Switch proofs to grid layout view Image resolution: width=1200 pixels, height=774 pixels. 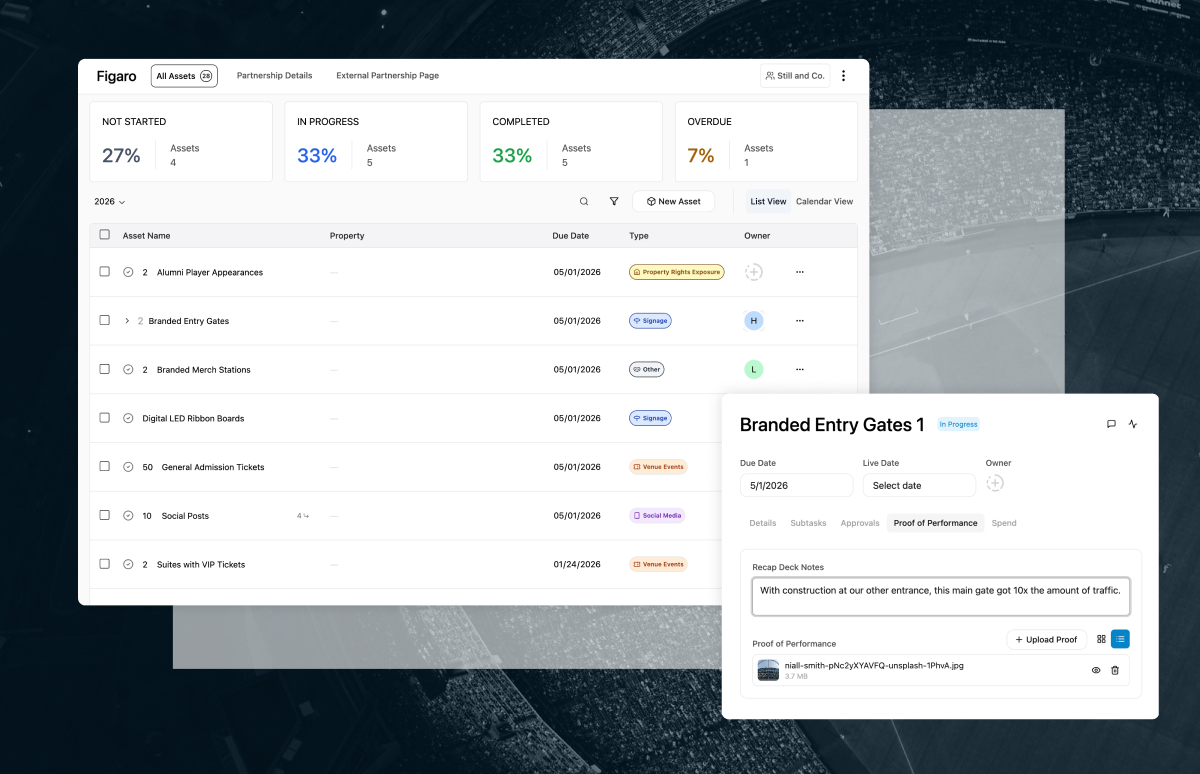1100,638
